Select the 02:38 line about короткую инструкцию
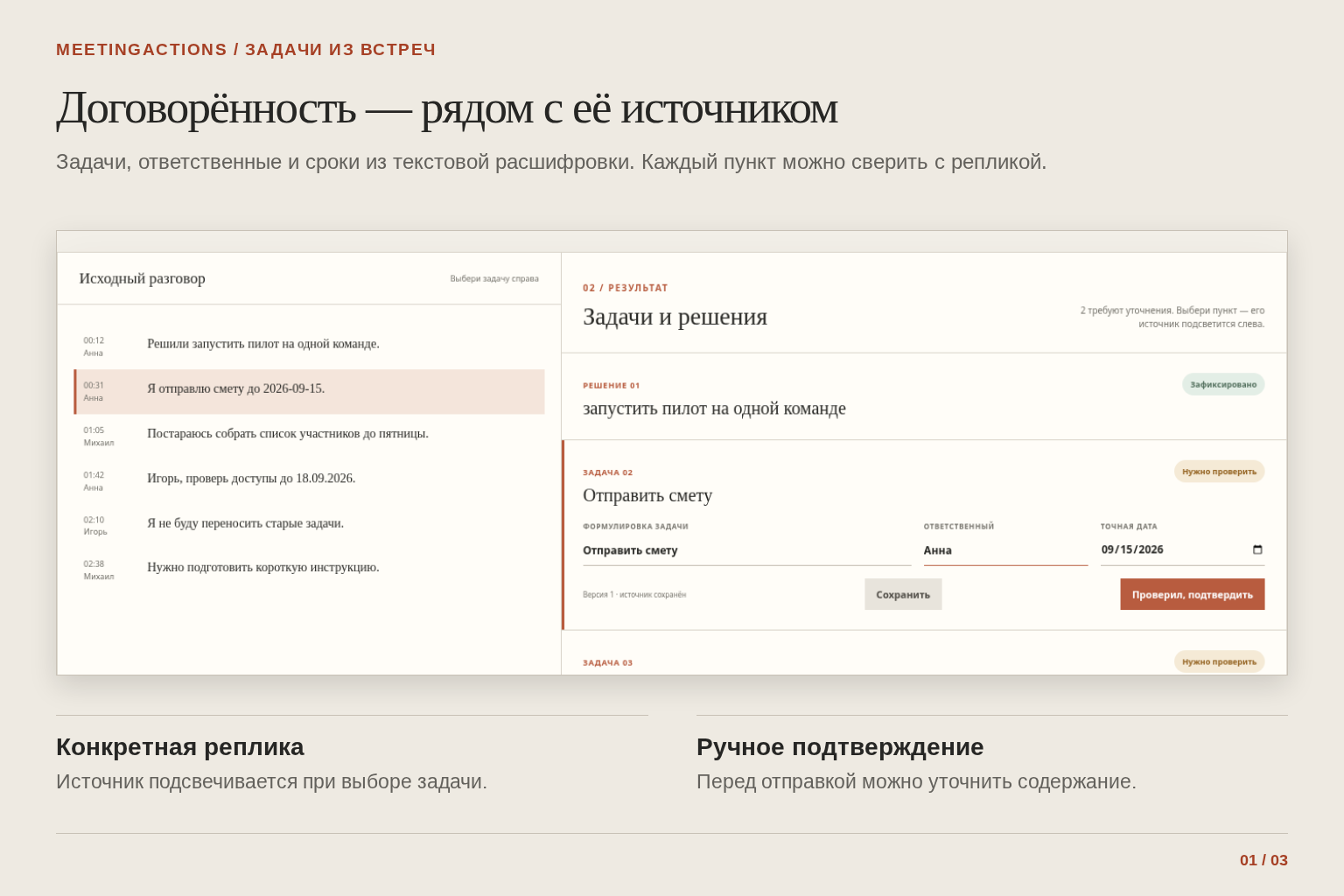Viewport: 1344px width, 896px height. coord(310,570)
